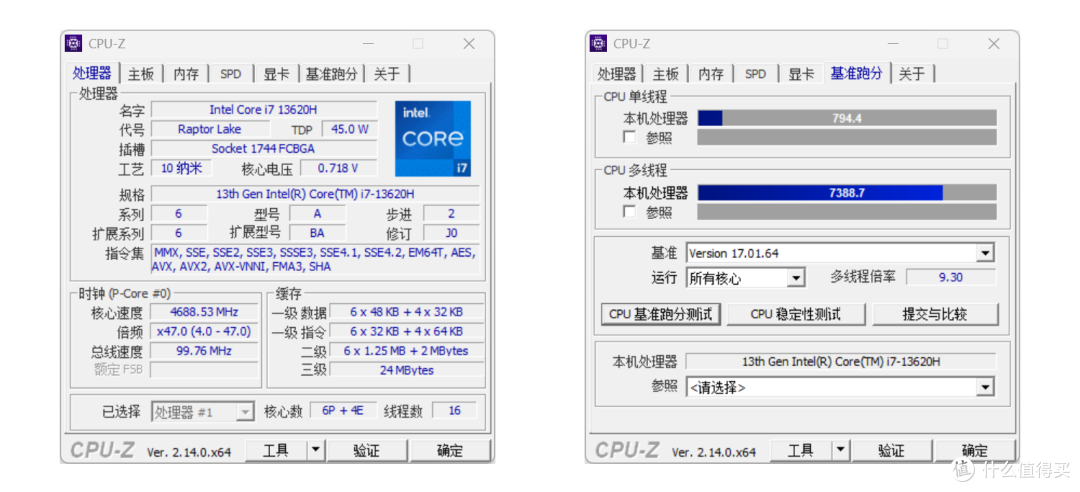Open 工具 dropdown arrow in right window
The image size is (1080, 492).
click(841, 451)
